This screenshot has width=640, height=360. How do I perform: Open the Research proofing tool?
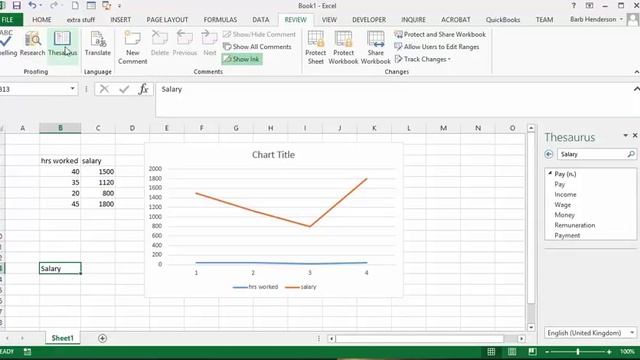click(x=32, y=44)
